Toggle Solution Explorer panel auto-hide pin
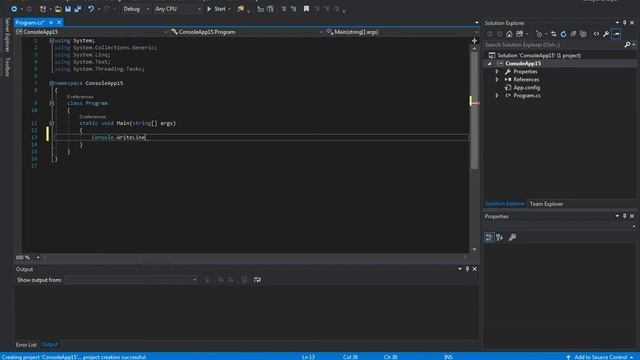The height and width of the screenshot is (360, 640). click(624, 23)
